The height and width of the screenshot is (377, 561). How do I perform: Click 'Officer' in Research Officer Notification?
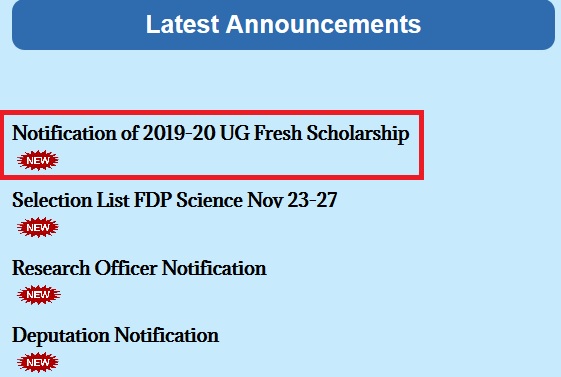(126, 268)
